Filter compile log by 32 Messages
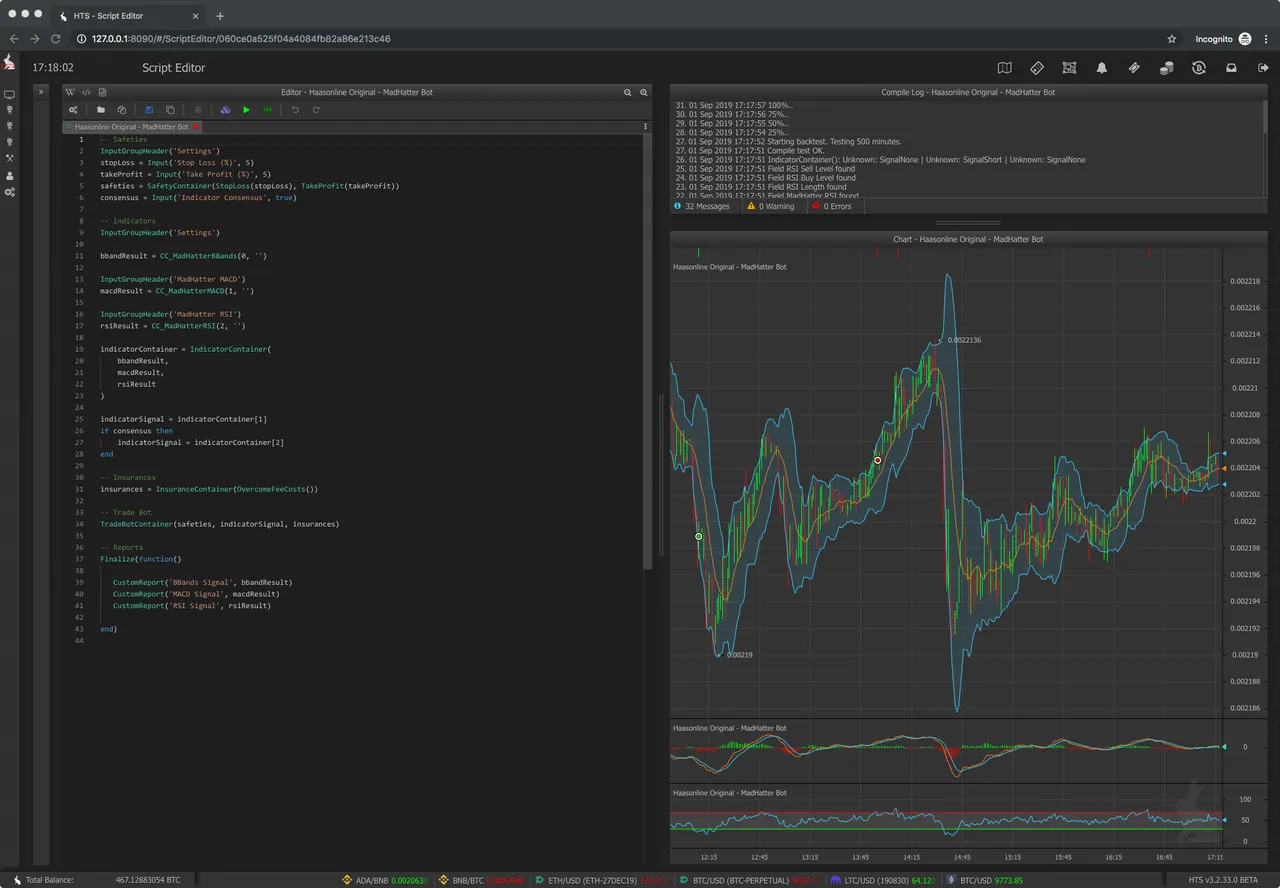1280x888 pixels. click(702, 206)
